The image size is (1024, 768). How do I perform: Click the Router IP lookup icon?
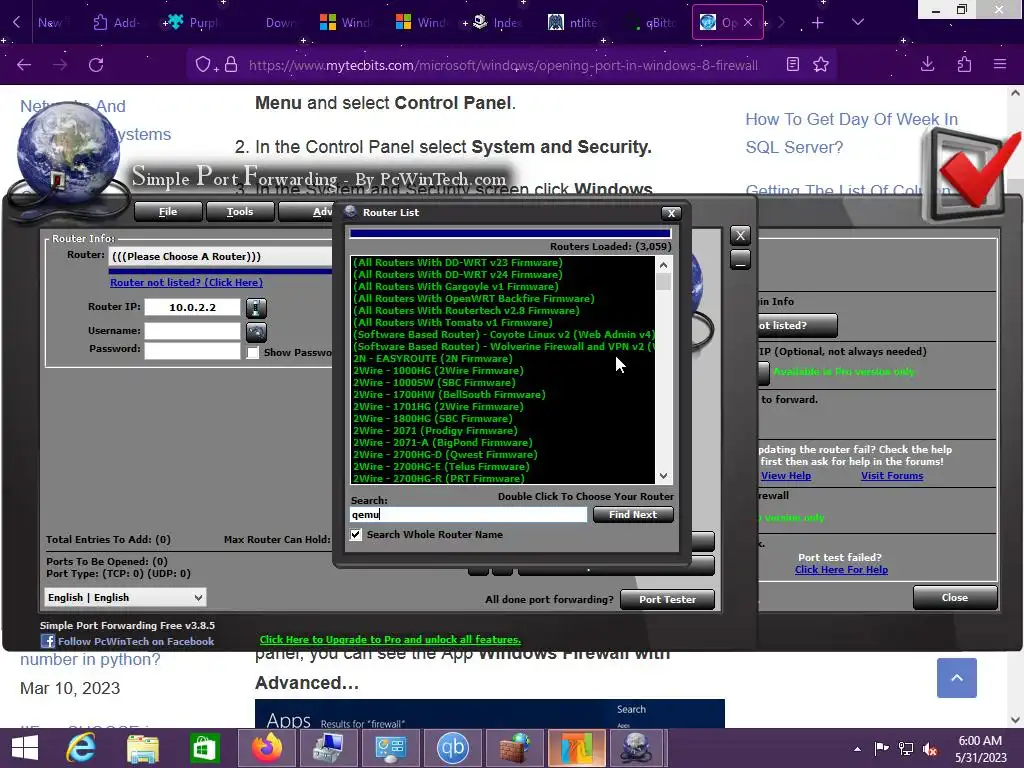pyautogui.click(x=256, y=308)
